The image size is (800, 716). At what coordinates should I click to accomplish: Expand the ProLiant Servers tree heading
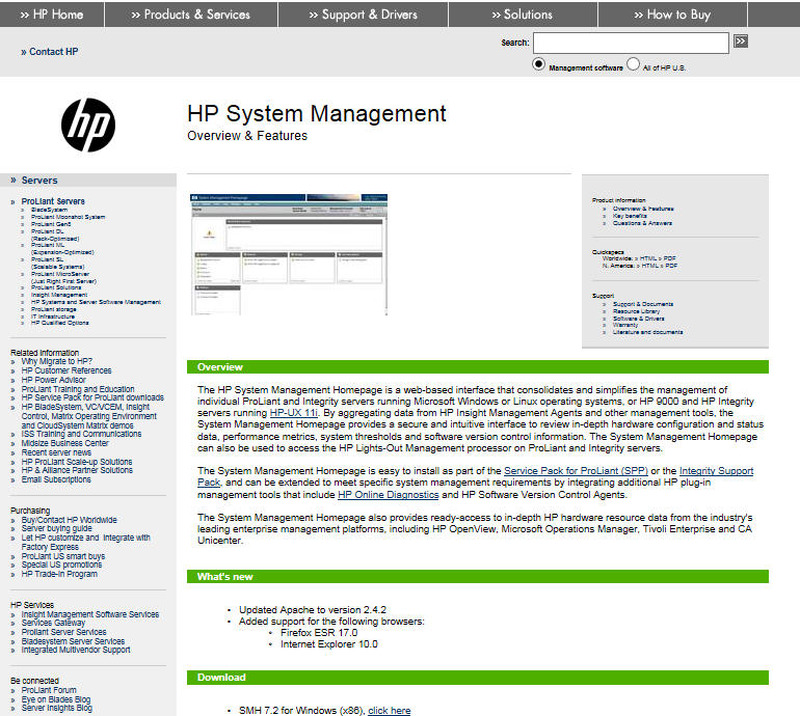click(x=53, y=201)
